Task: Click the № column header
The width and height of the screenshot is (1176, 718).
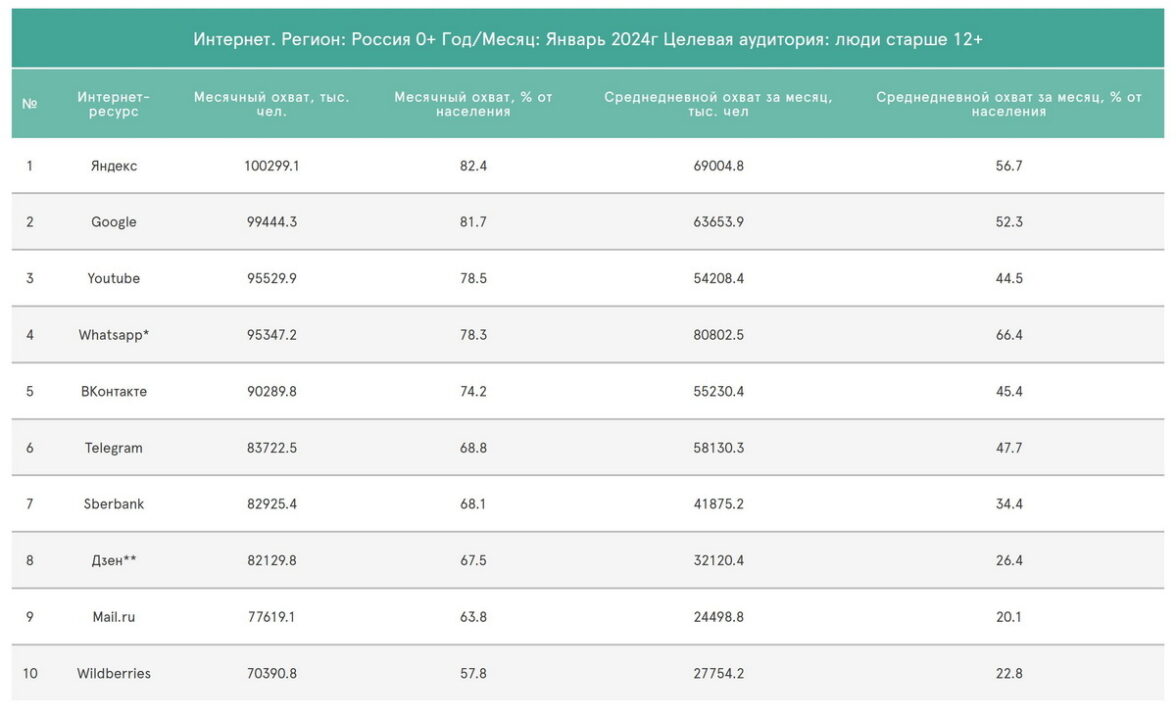Action: click(29, 104)
